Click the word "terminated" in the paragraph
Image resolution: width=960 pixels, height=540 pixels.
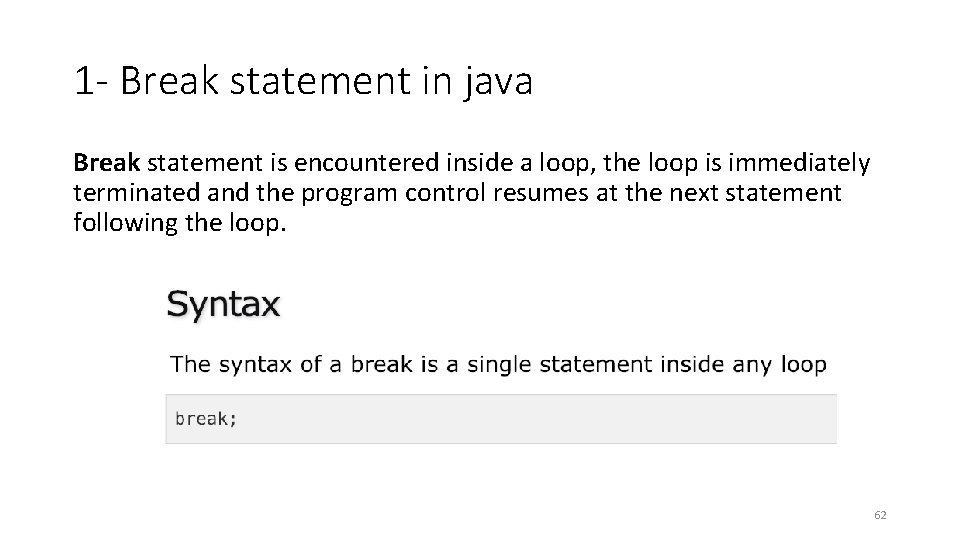coord(136,192)
